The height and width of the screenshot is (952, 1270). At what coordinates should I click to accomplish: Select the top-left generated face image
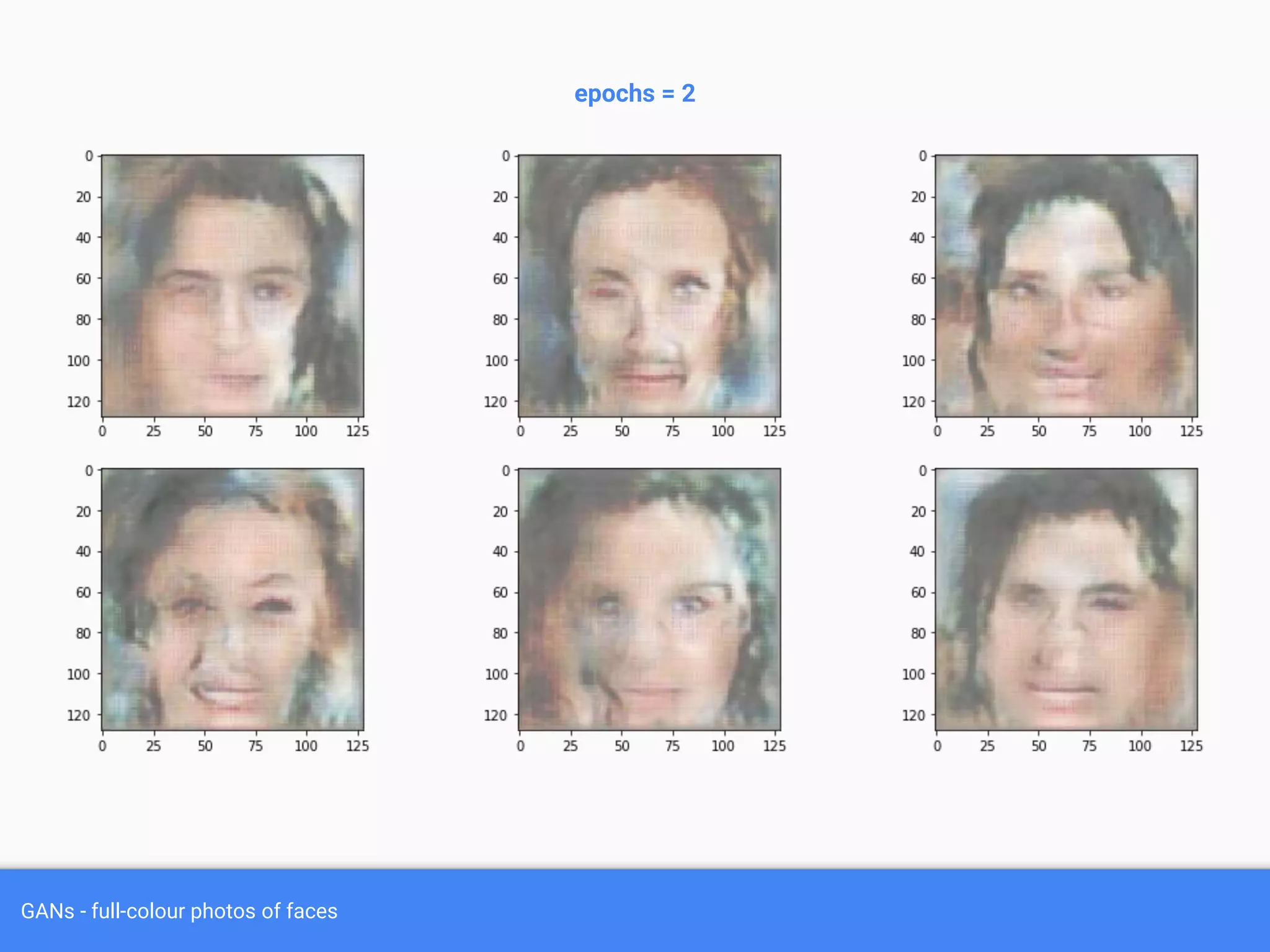pyautogui.click(x=233, y=286)
